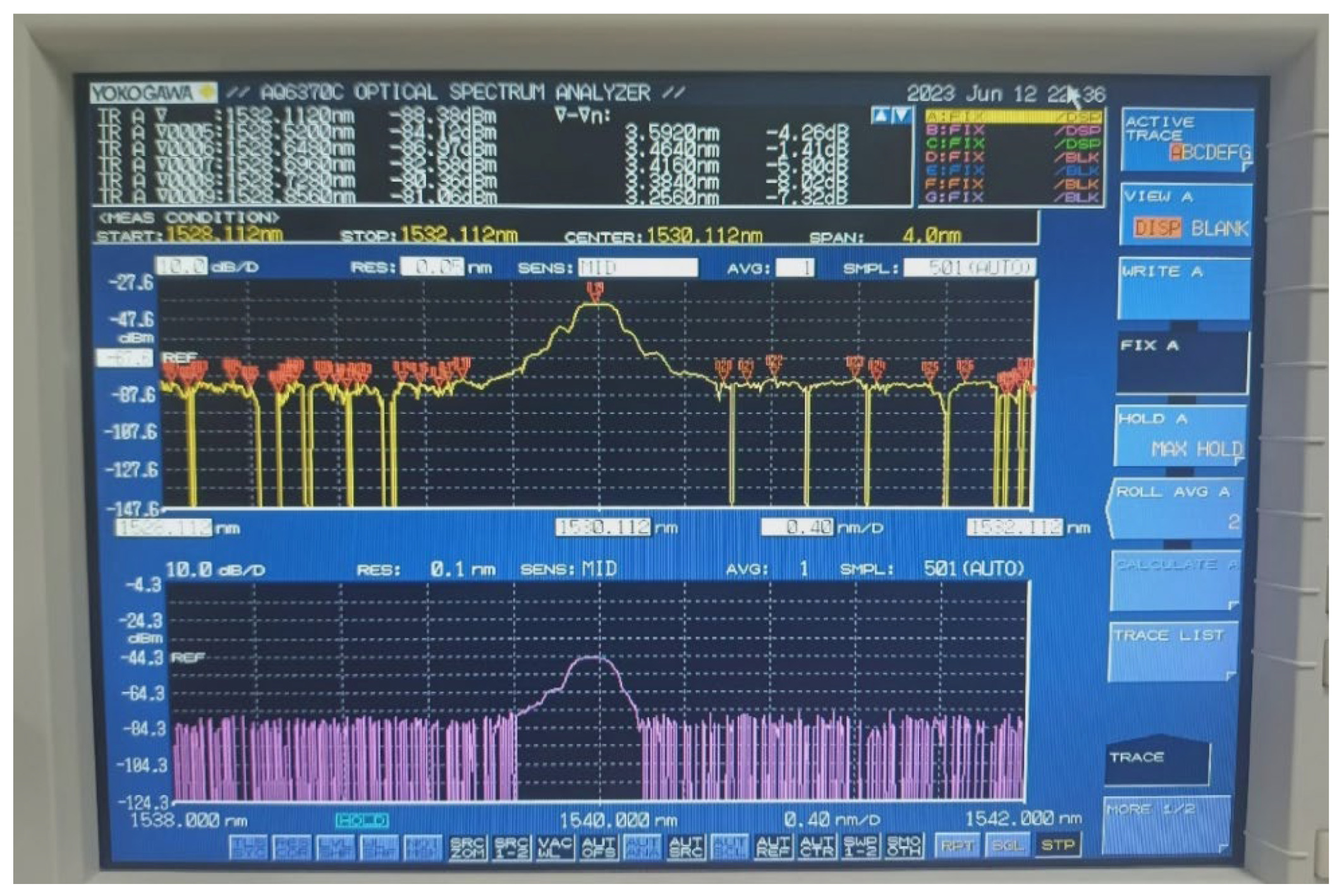Click upper graph stop wavelength field
This screenshot has width=1337, height=896.
tap(1015, 526)
